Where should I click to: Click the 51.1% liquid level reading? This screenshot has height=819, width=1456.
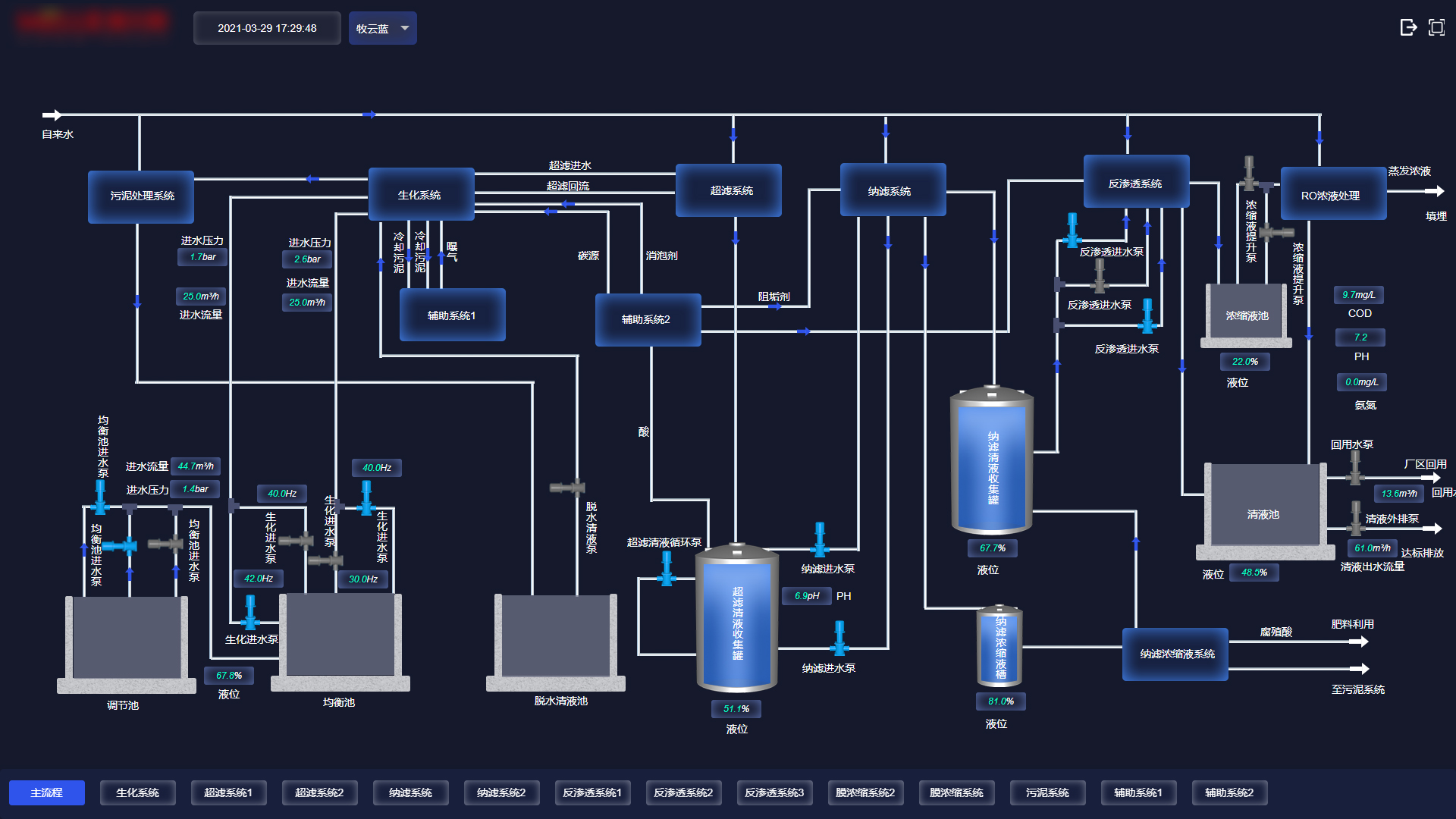(736, 709)
